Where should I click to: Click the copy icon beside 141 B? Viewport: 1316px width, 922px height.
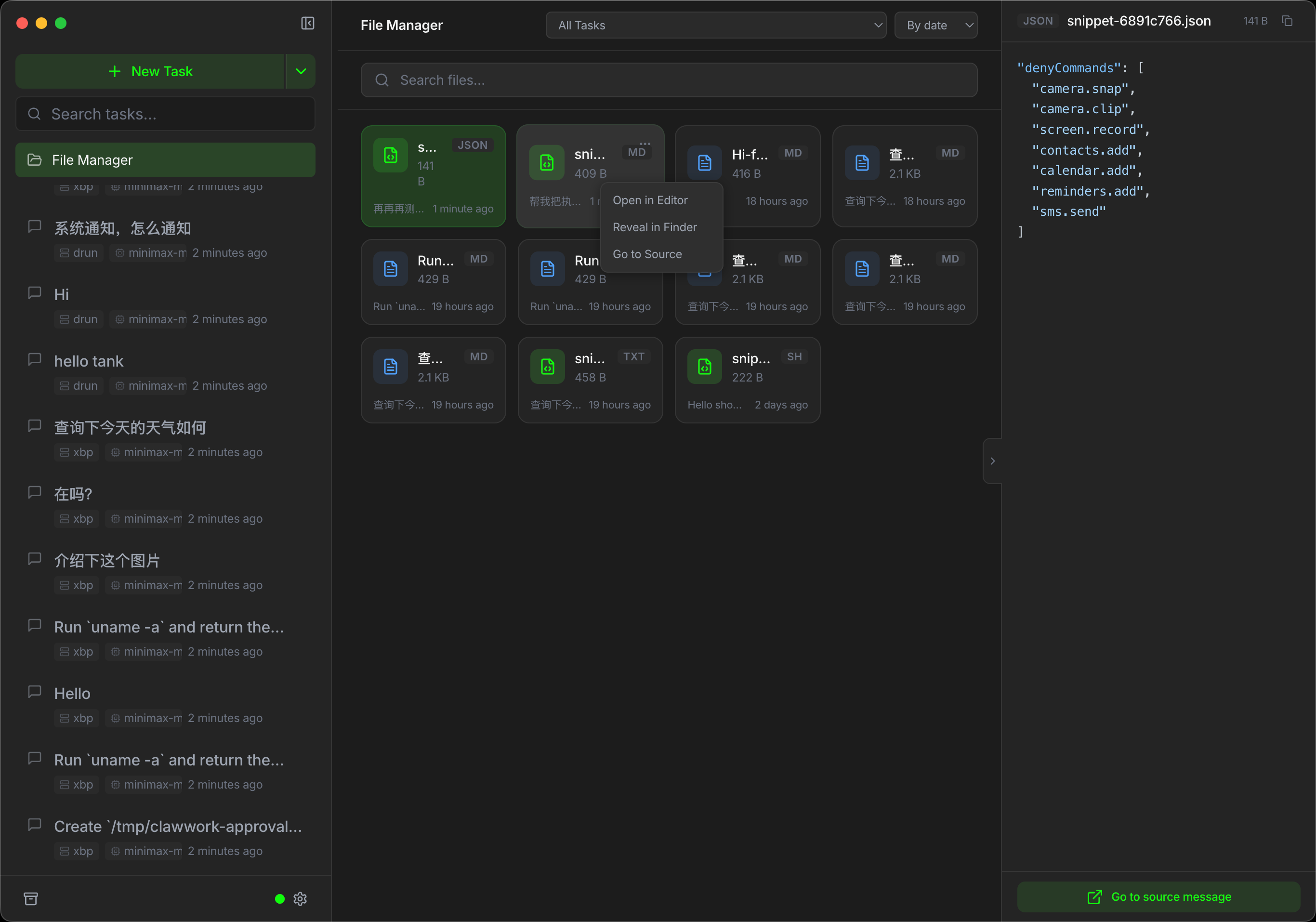(x=1287, y=21)
